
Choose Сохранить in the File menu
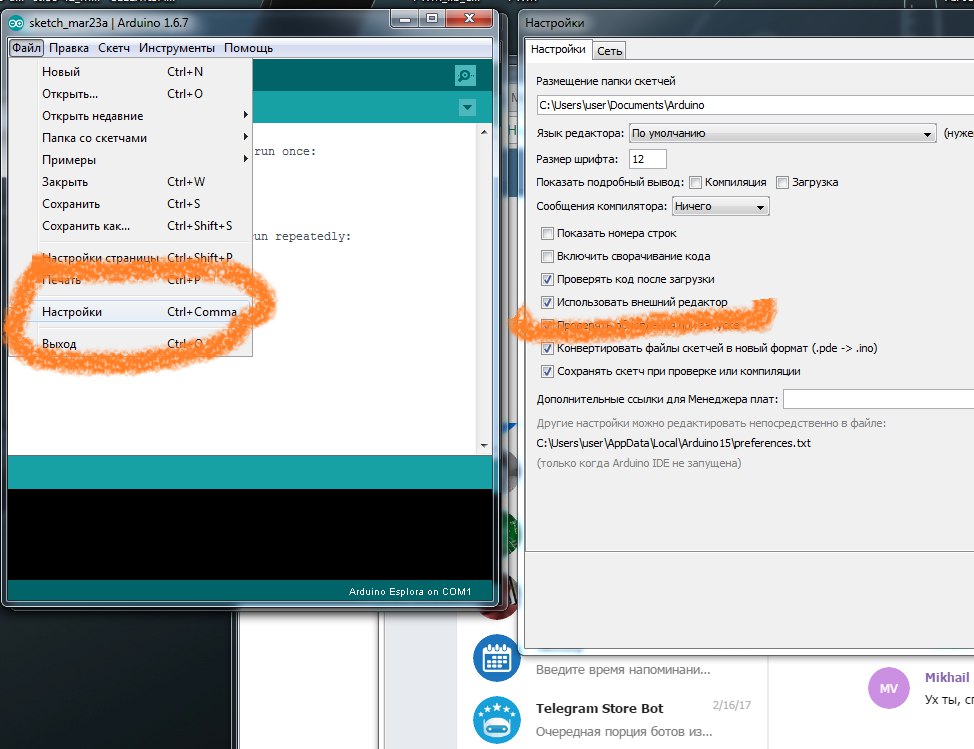click(x=130, y=204)
